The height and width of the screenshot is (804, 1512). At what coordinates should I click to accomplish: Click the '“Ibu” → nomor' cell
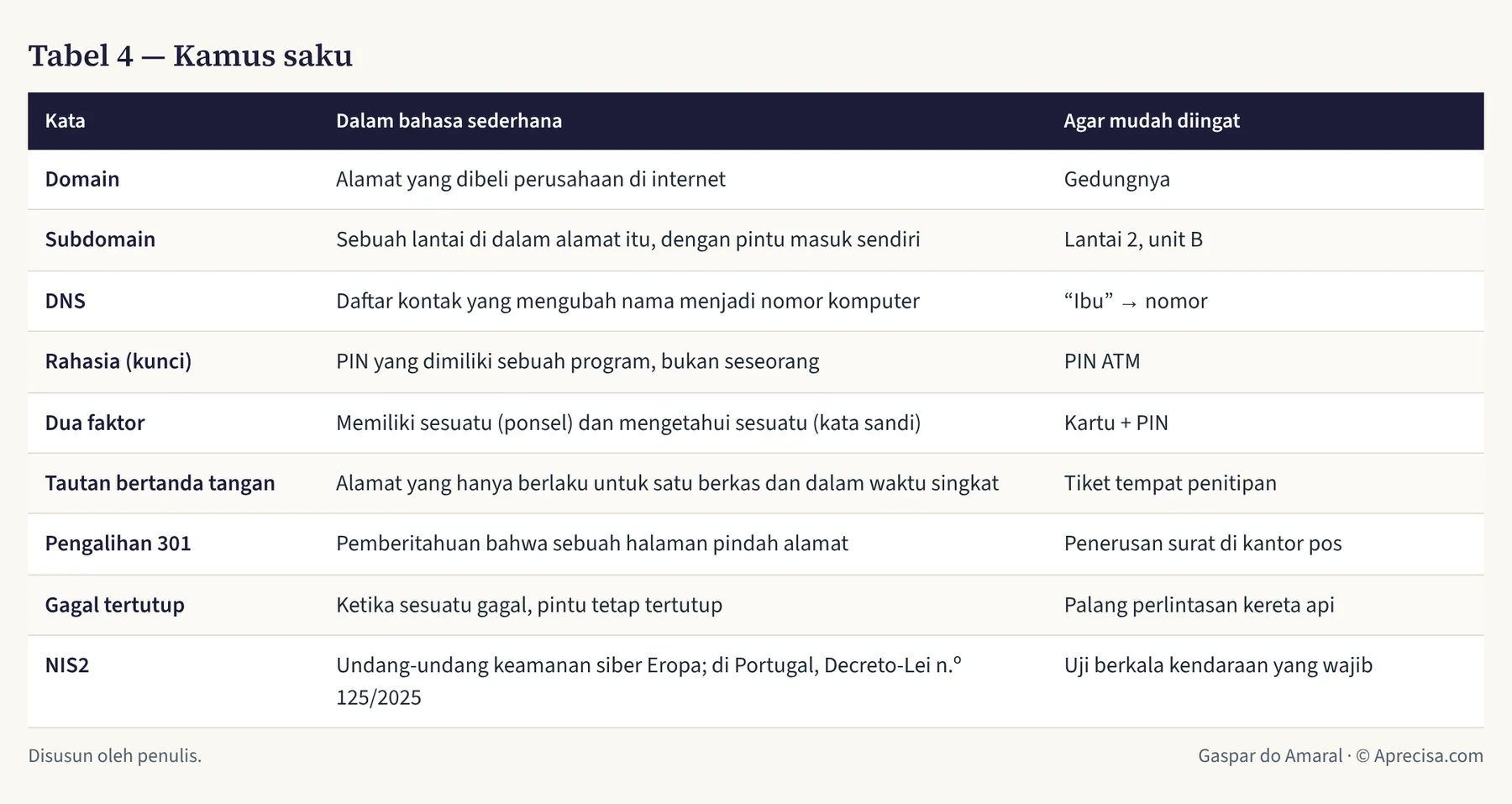tap(1136, 301)
